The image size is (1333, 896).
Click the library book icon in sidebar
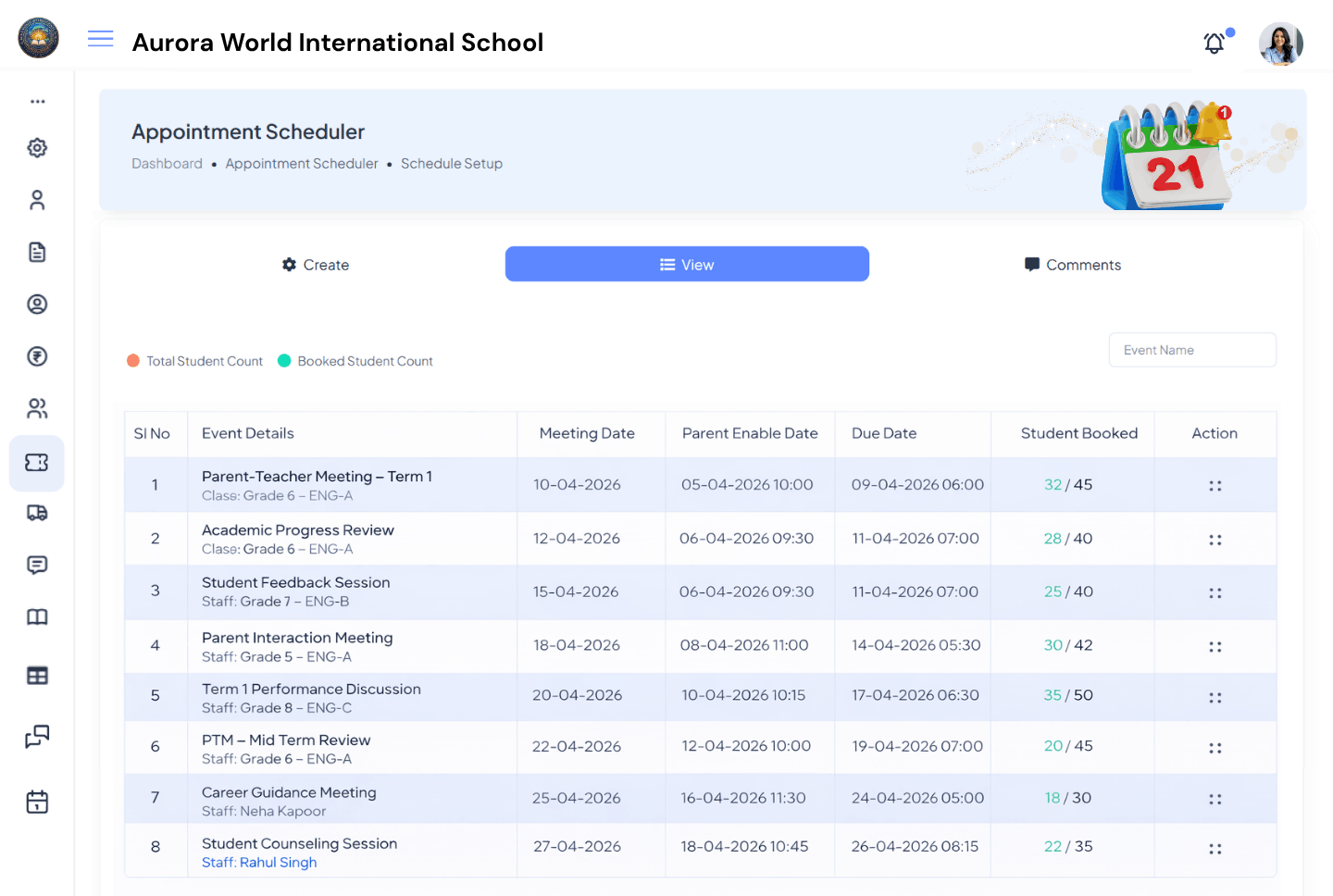point(37,616)
